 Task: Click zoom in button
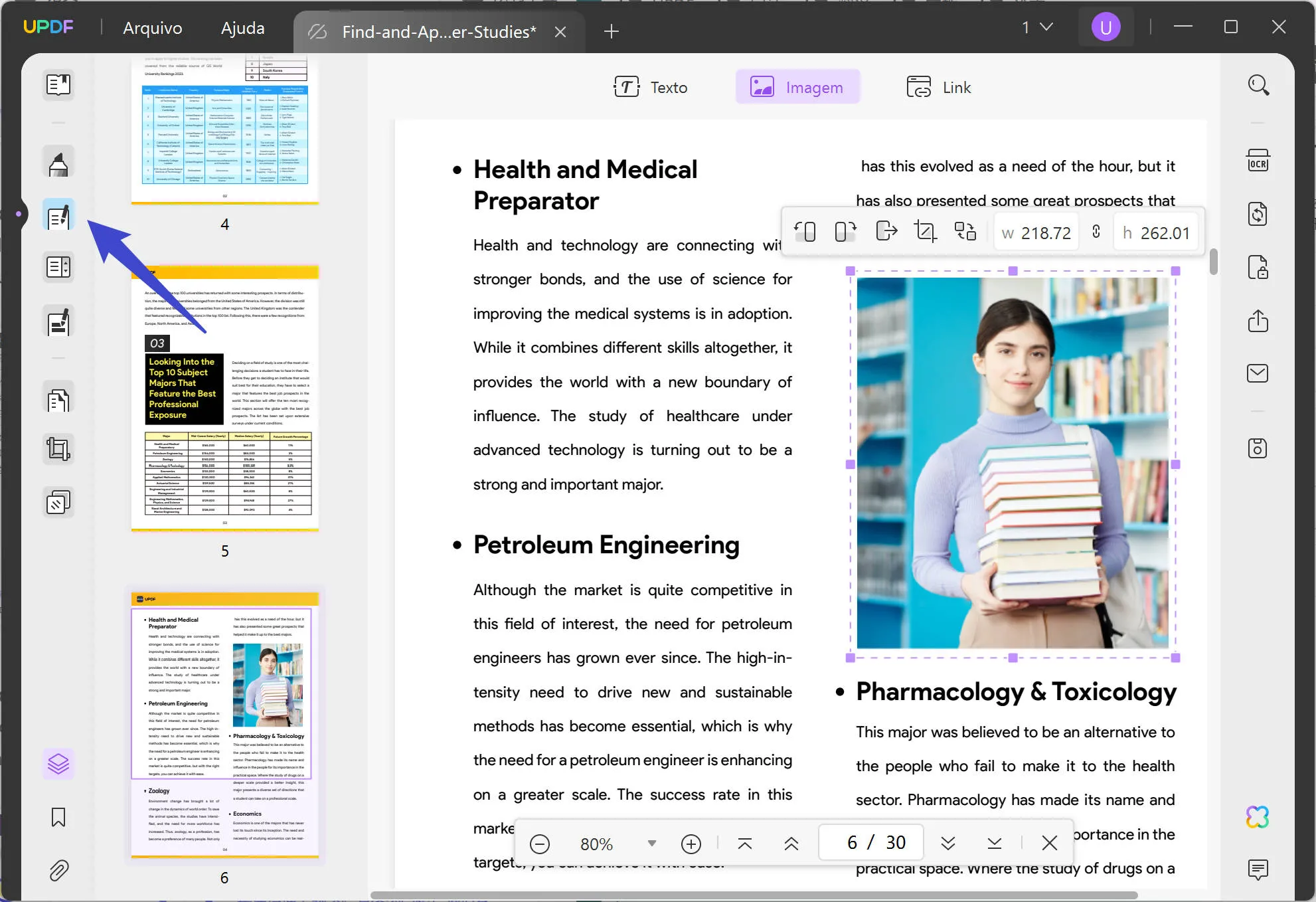(692, 843)
